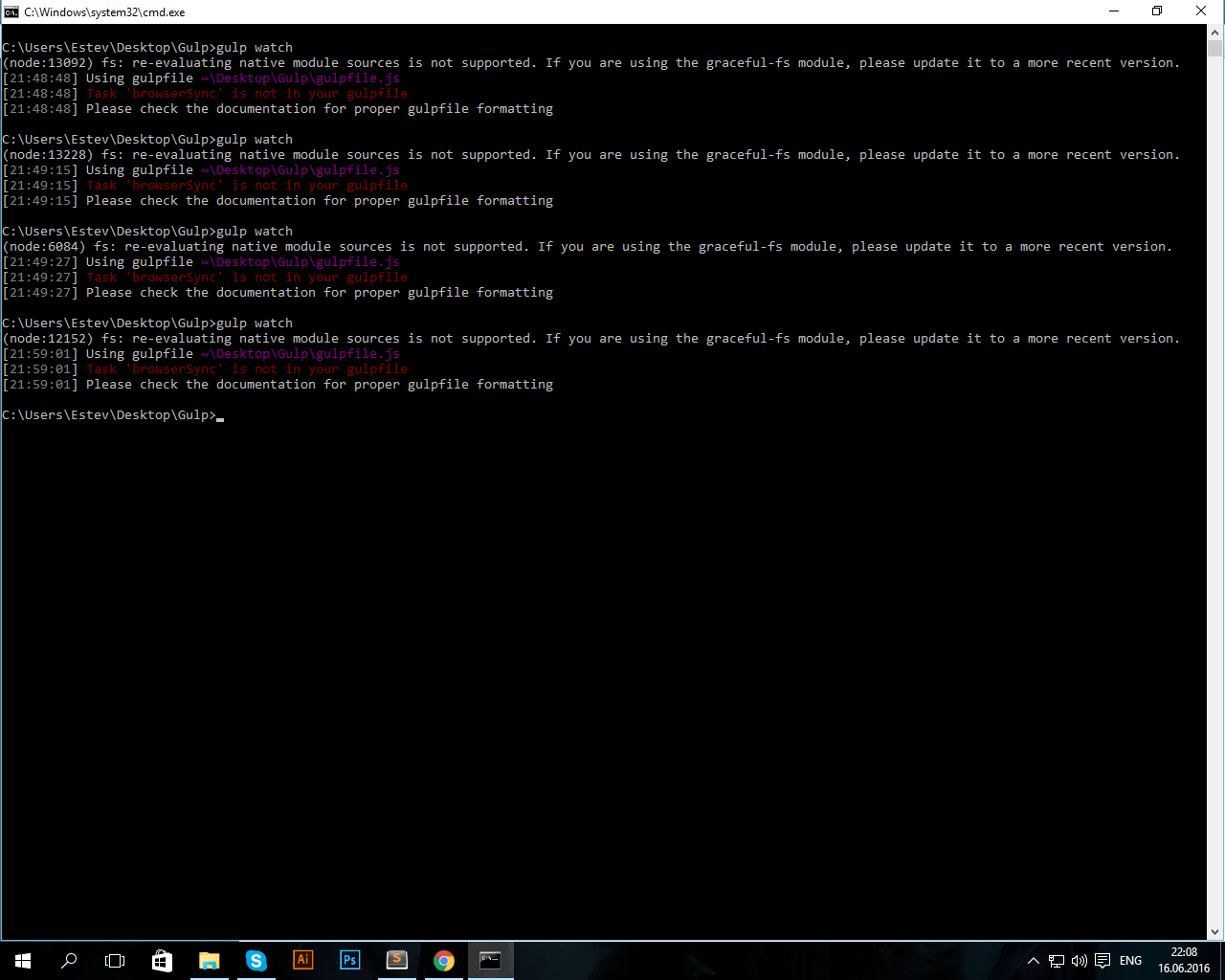Close the cmd.exe window
This screenshot has width=1225, height=980.
click(x=1201, y=11)
